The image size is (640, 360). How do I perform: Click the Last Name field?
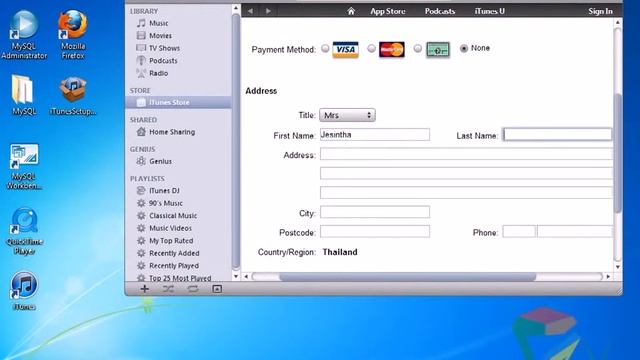(558, 135)
